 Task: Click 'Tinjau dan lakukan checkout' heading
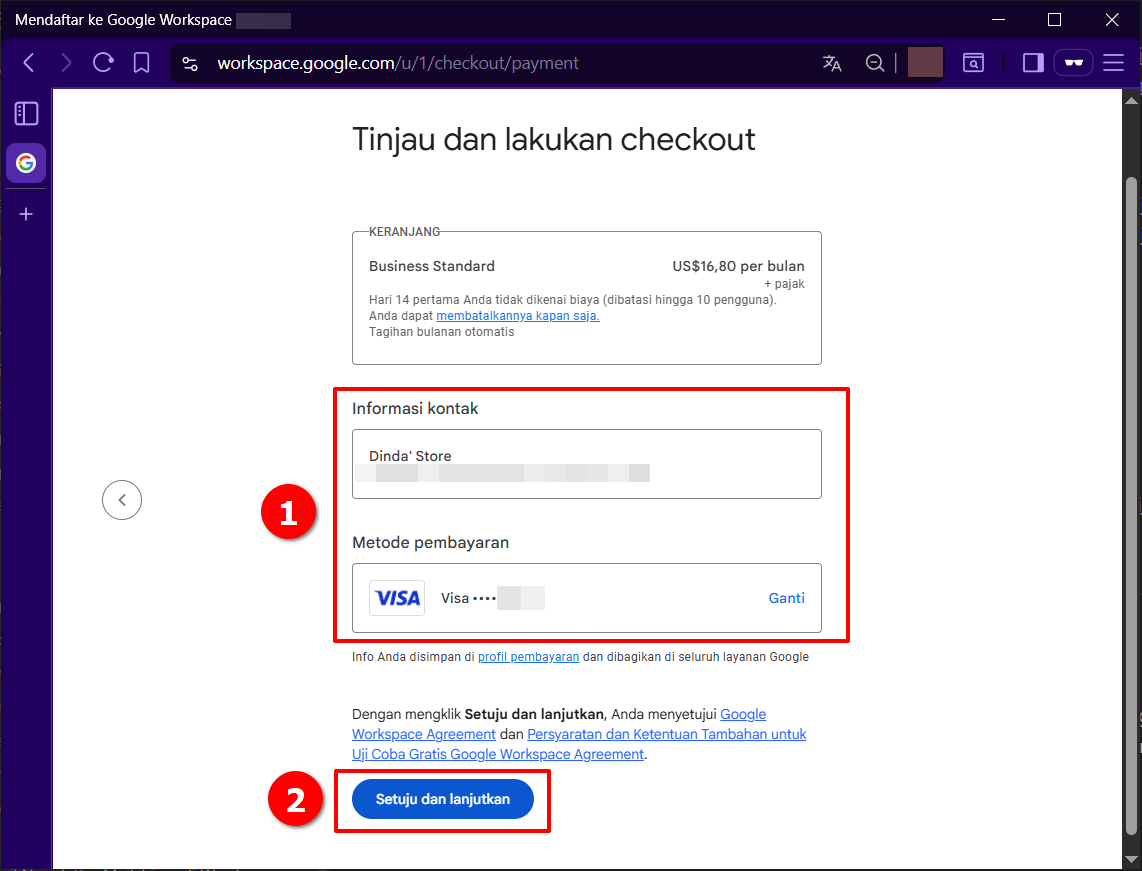[554, 139]
